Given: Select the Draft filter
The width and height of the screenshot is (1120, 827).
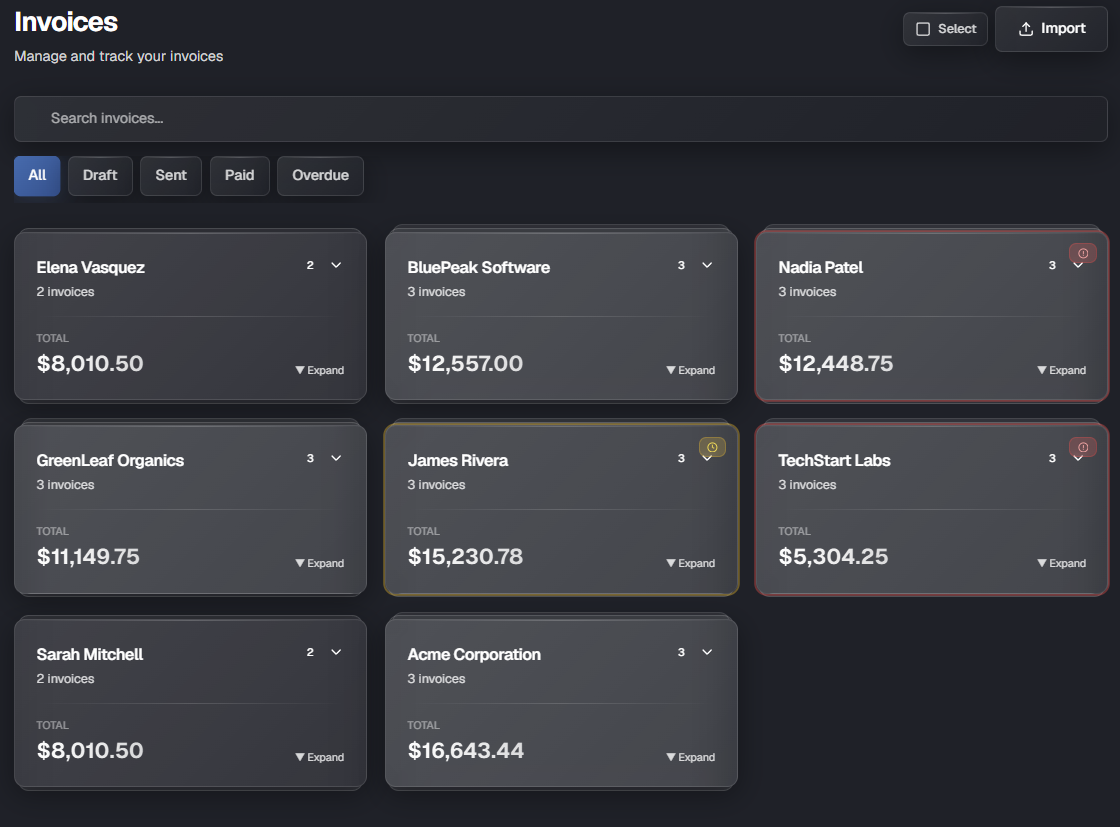Looking at the screenshot, I should click(x=100, y=175).
